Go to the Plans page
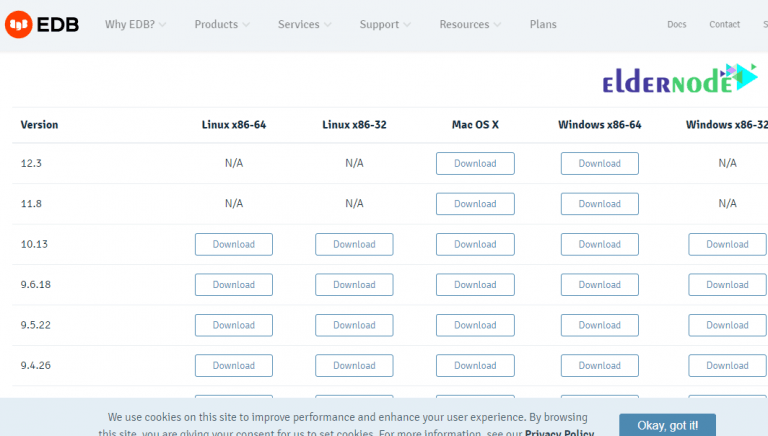This screenshot has height=436, width=768. pyautogui.click(x=543, y=24)
